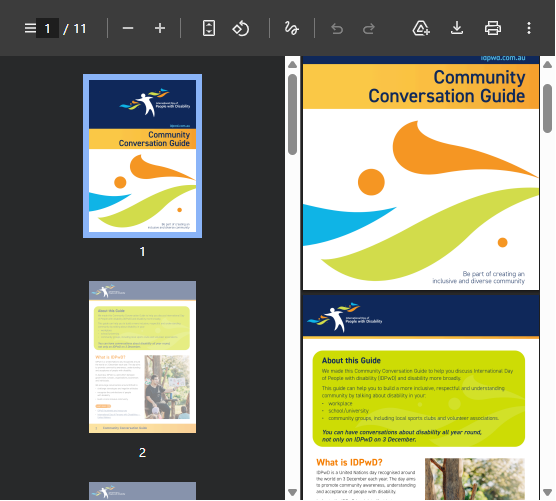Select page 2 thumbnail
This screenshot has width=556, height=501.
point(143,357)
